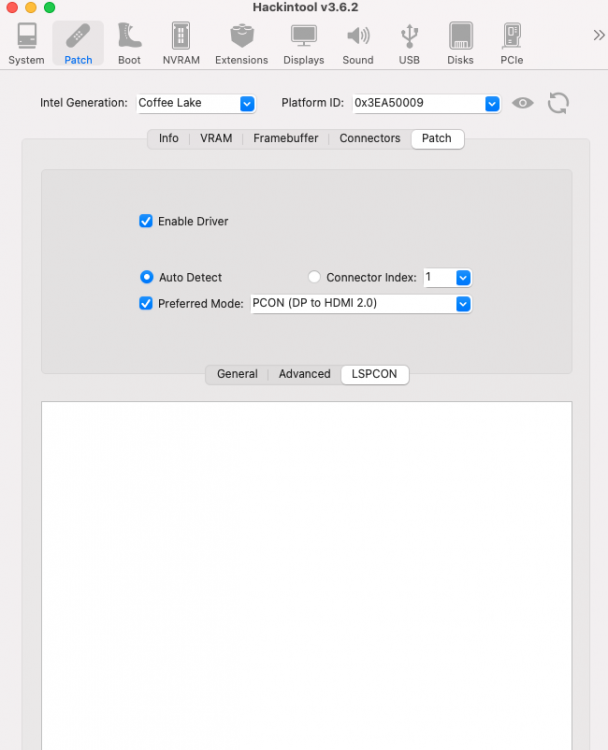Image resolution: width=608 pixels, height=750 pixels.
Task: Switch to the Advanced sub-tab
Action: tap(305, 374)
